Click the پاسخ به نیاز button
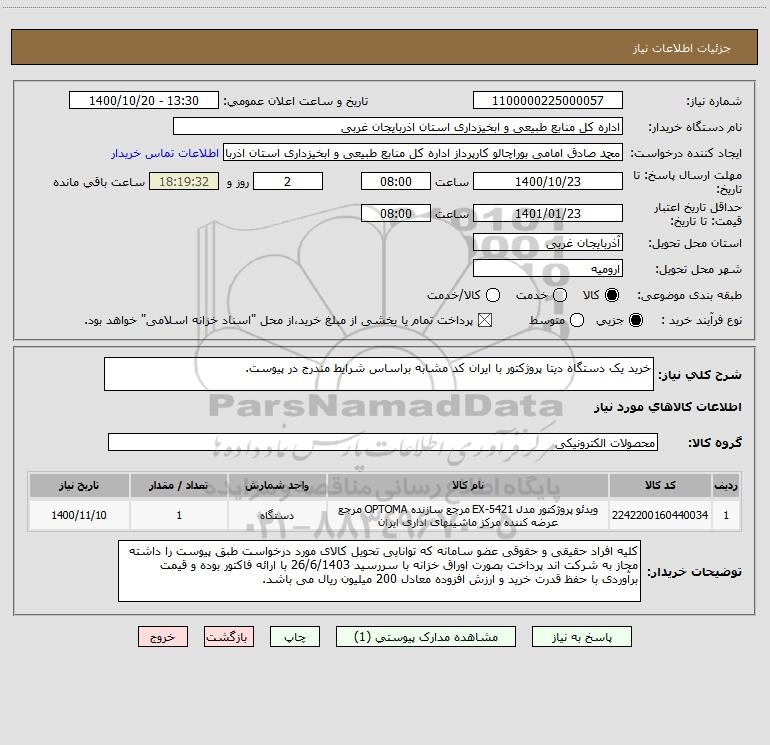 tap(582, 637)
